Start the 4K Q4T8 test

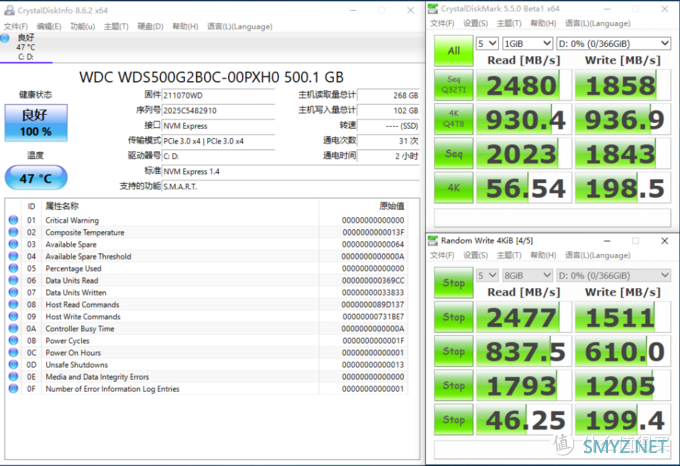(454, 119)
